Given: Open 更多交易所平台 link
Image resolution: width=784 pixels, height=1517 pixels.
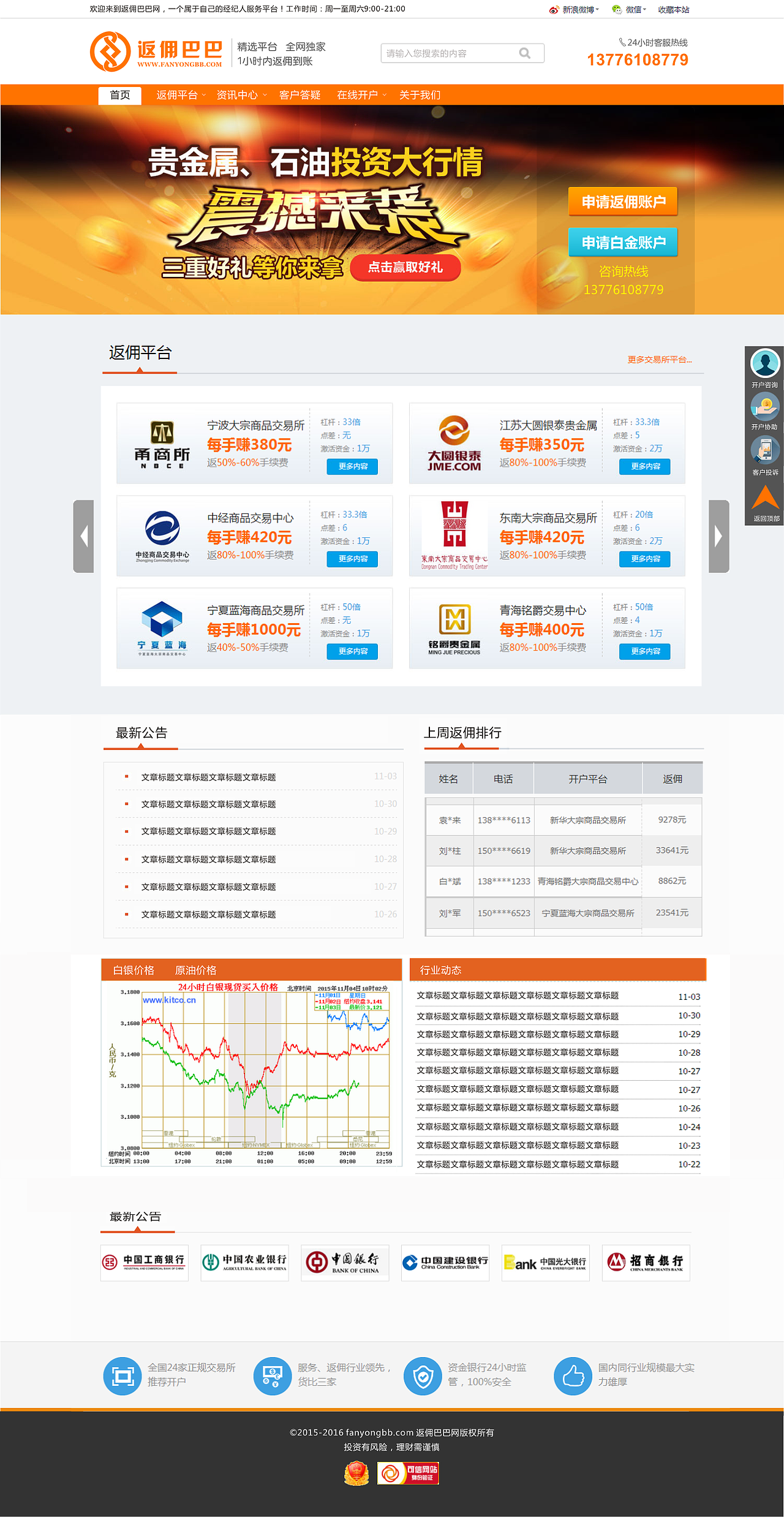Looking at the screenshot, I should tap(660, 360).
